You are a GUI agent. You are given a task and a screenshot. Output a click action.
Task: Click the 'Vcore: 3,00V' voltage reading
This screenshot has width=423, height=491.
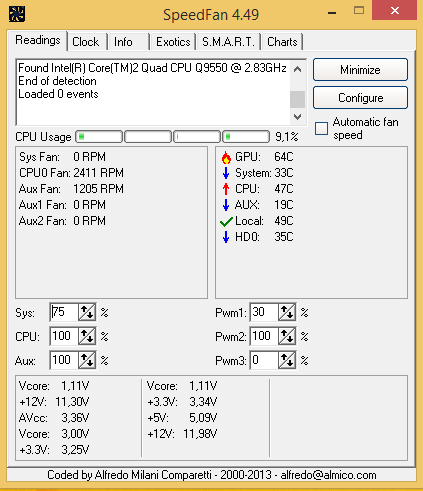click(x=54, y=434)
